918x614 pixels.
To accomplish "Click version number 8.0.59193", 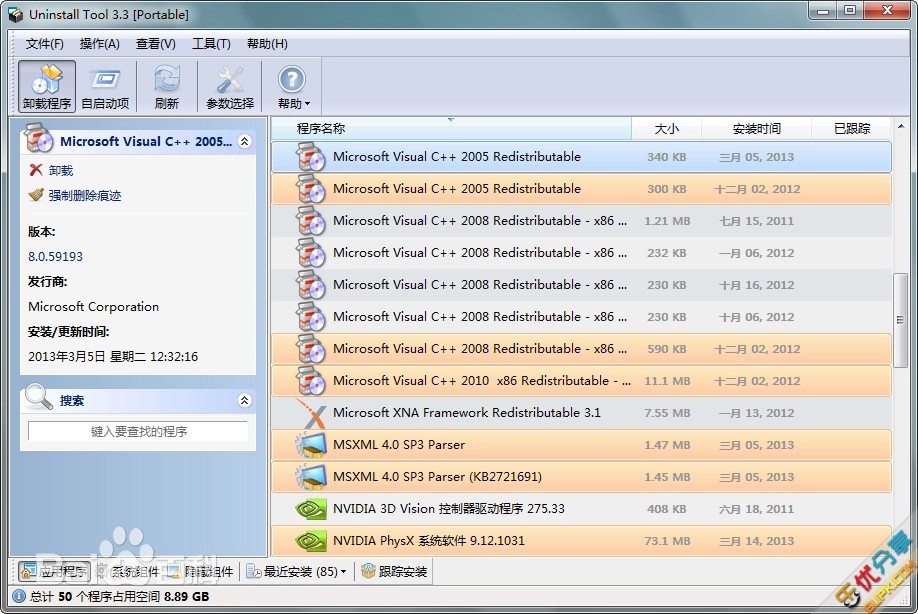I will (56, 256).
